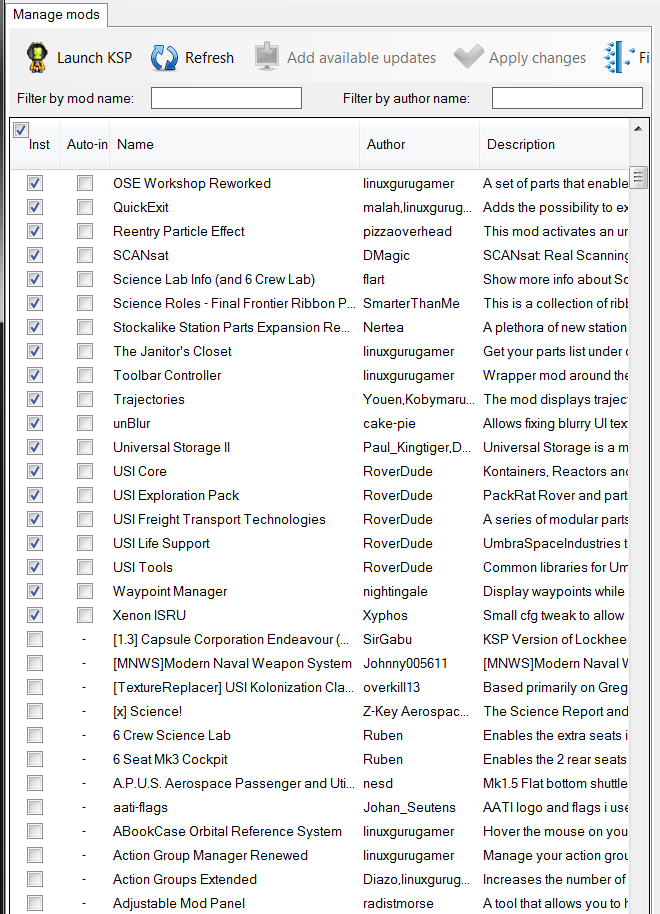Screen dimensions: 660x914
Task: Click the Apply changes checkmark icon
Action: pyautogui.click(x=469, y=57)
